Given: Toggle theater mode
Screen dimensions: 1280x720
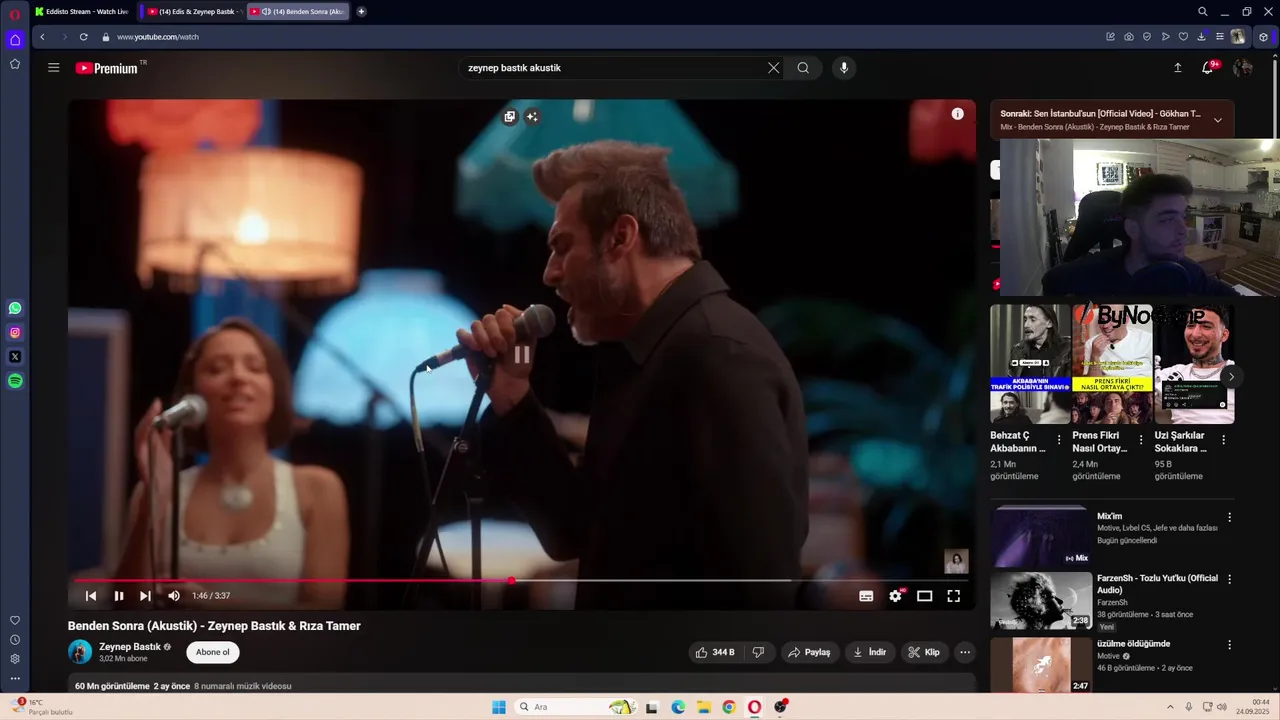Looking at the screenshot, I should tap(925, 596).
